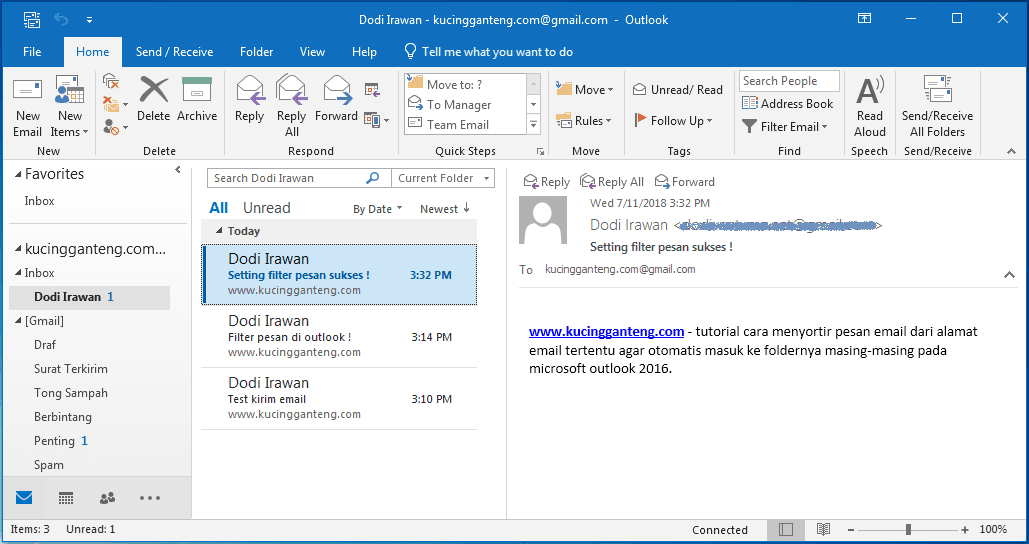Switch to the Help tab

(x=364, y=52)
